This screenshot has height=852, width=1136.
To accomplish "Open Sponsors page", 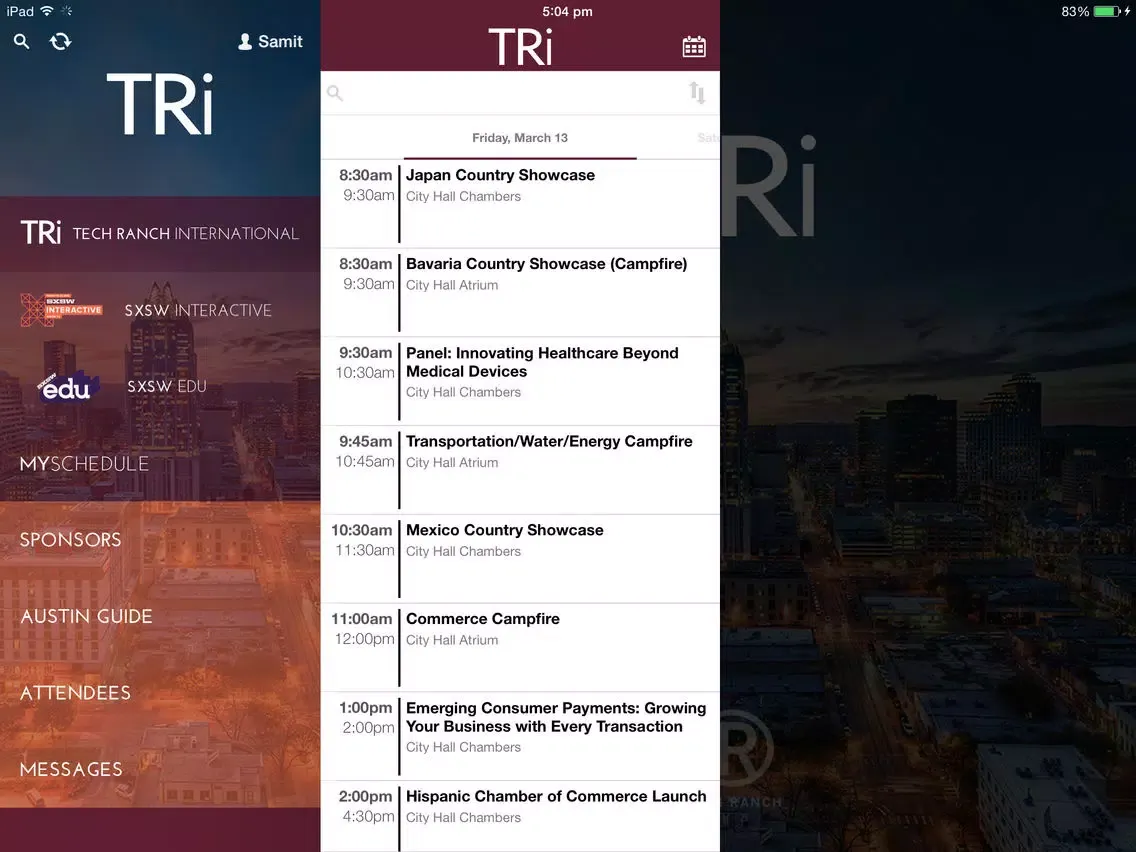I will click(160, 540).
